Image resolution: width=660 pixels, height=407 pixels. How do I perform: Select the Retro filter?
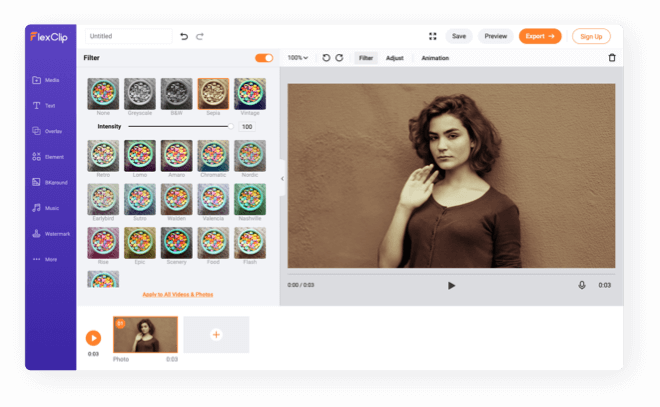tap(103, 156)
